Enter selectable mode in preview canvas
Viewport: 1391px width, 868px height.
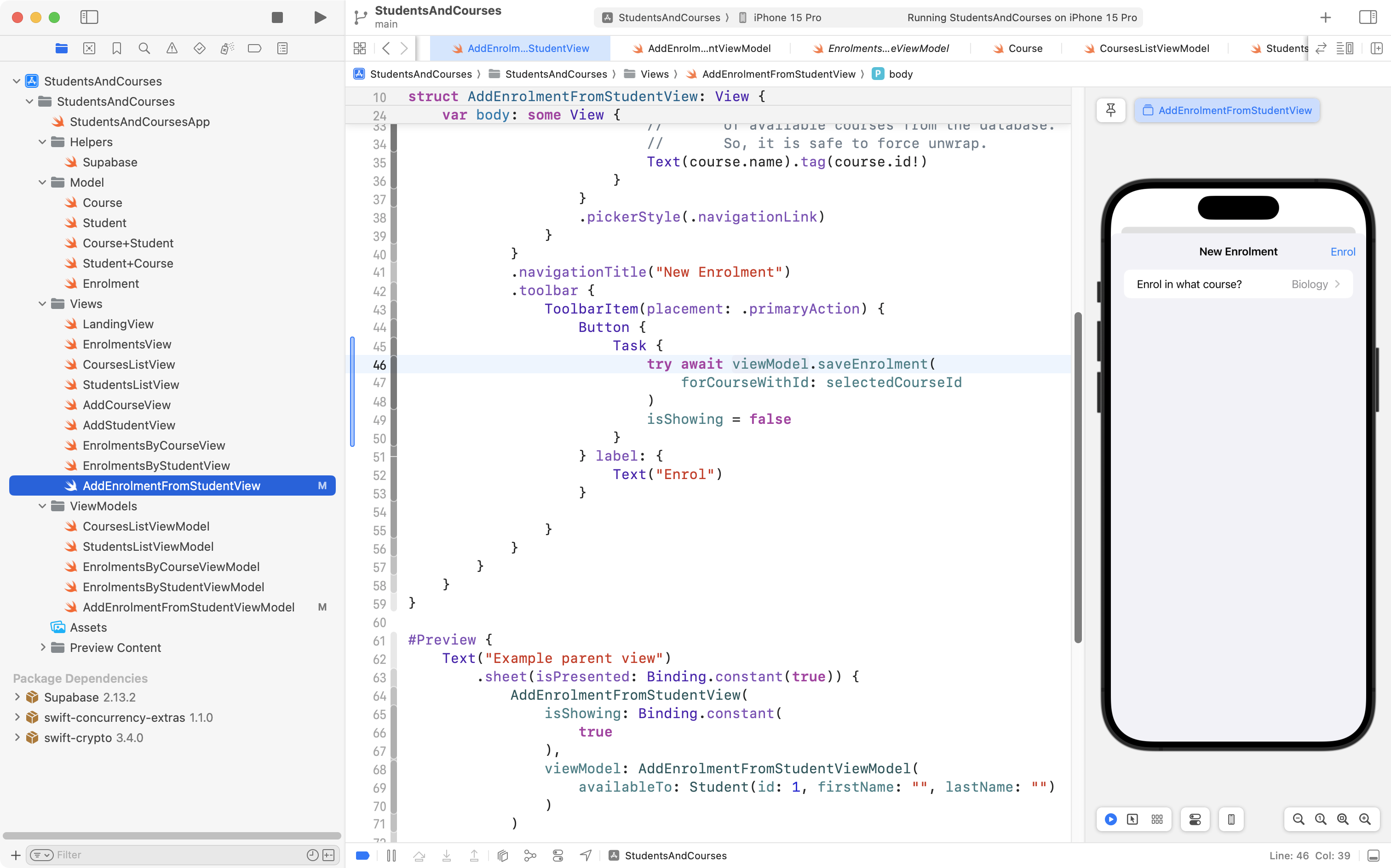tap(1132, 819)
